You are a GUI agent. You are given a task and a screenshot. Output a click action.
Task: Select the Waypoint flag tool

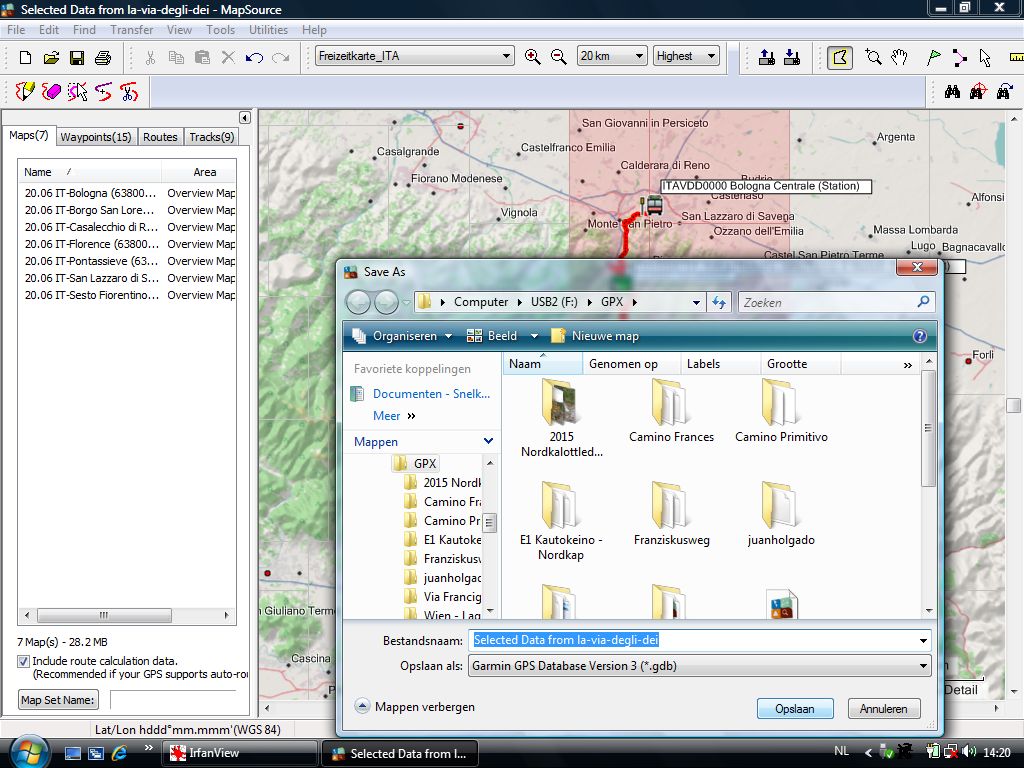(934, 57)
